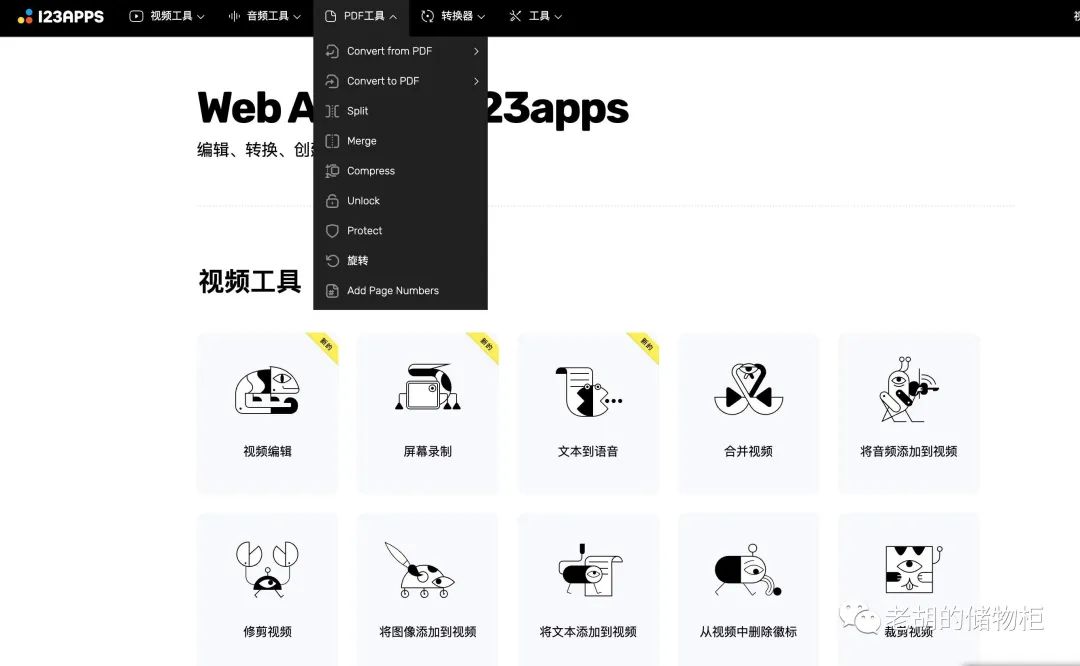Open the 视频编辑 illustration card
Image resolution: width=1080 pixels, height=666 pixels.
coord(267,390)
